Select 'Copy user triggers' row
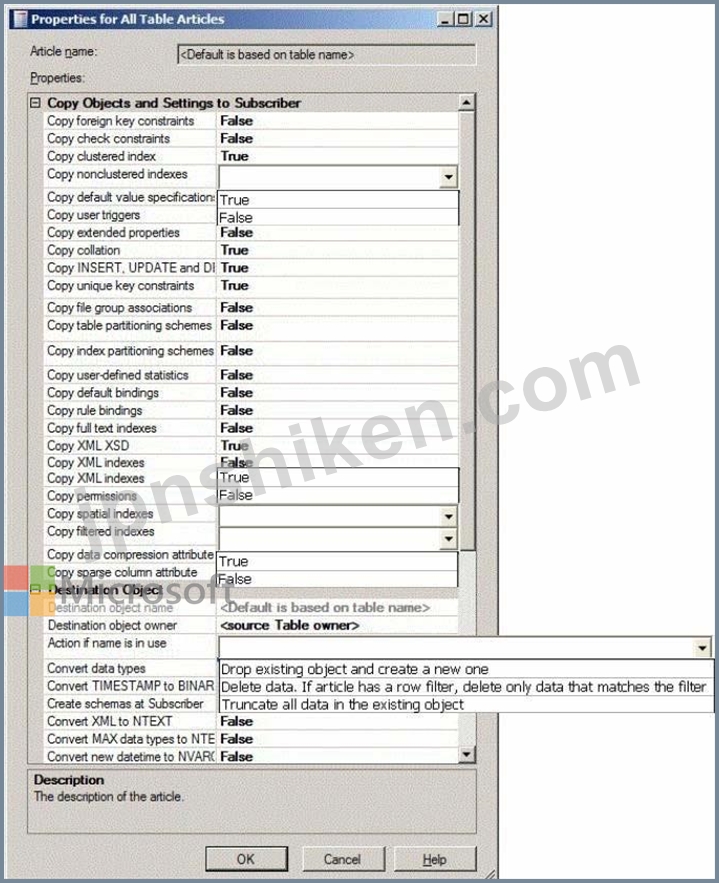 pos(130,215)
